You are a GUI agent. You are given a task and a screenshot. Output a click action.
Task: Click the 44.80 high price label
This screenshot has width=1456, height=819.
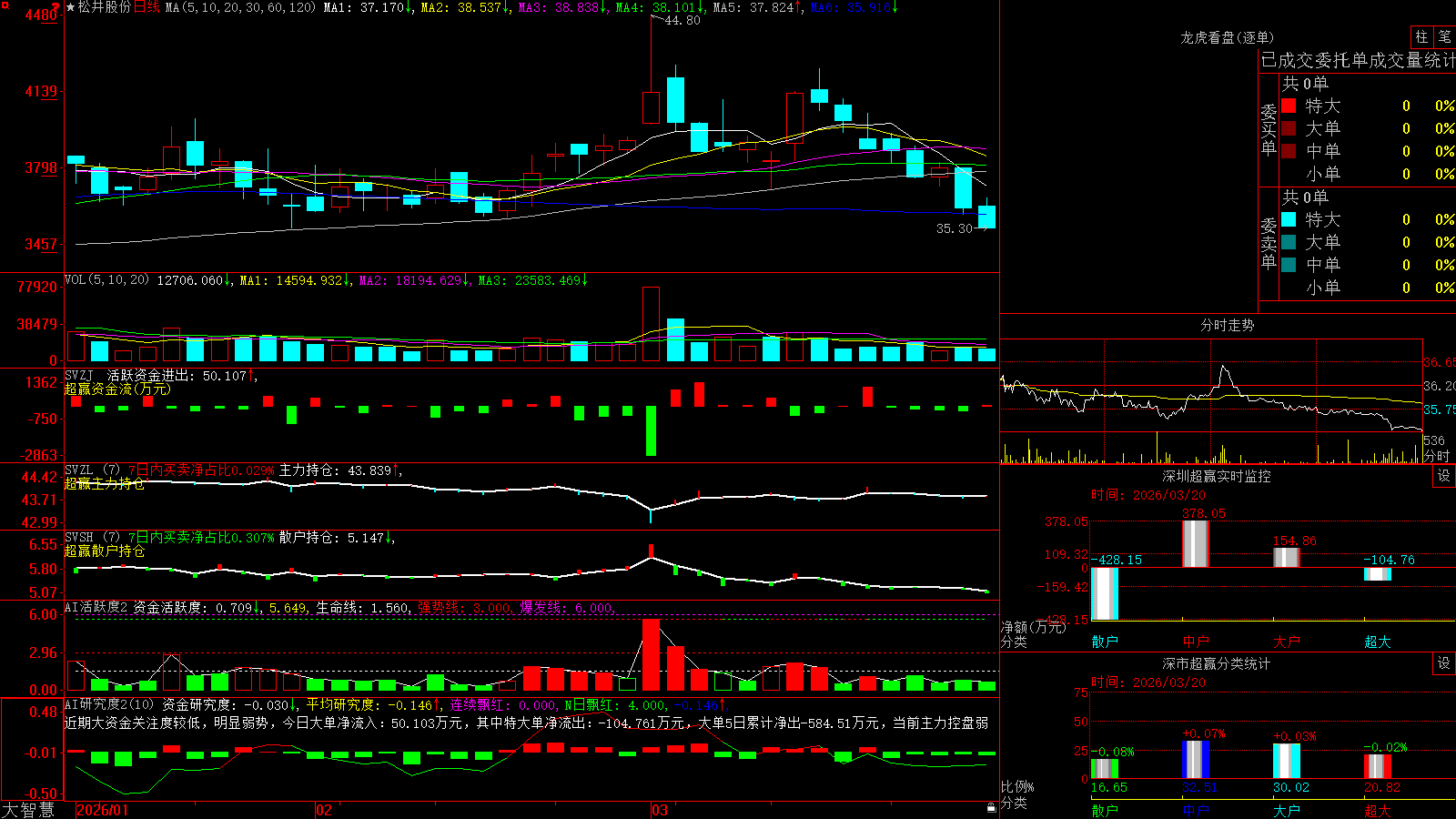click(x=682, y=21)
